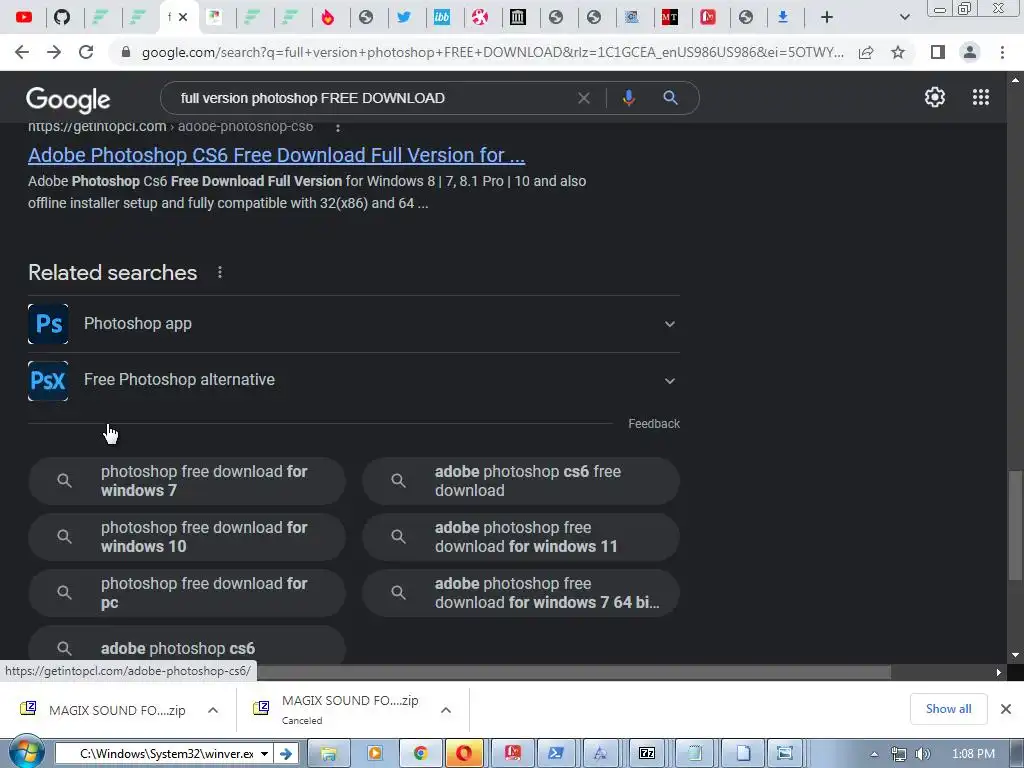Go to the Google homepage logo
The width and height of the screenshot is (1024, 768).
click(68, 99)
